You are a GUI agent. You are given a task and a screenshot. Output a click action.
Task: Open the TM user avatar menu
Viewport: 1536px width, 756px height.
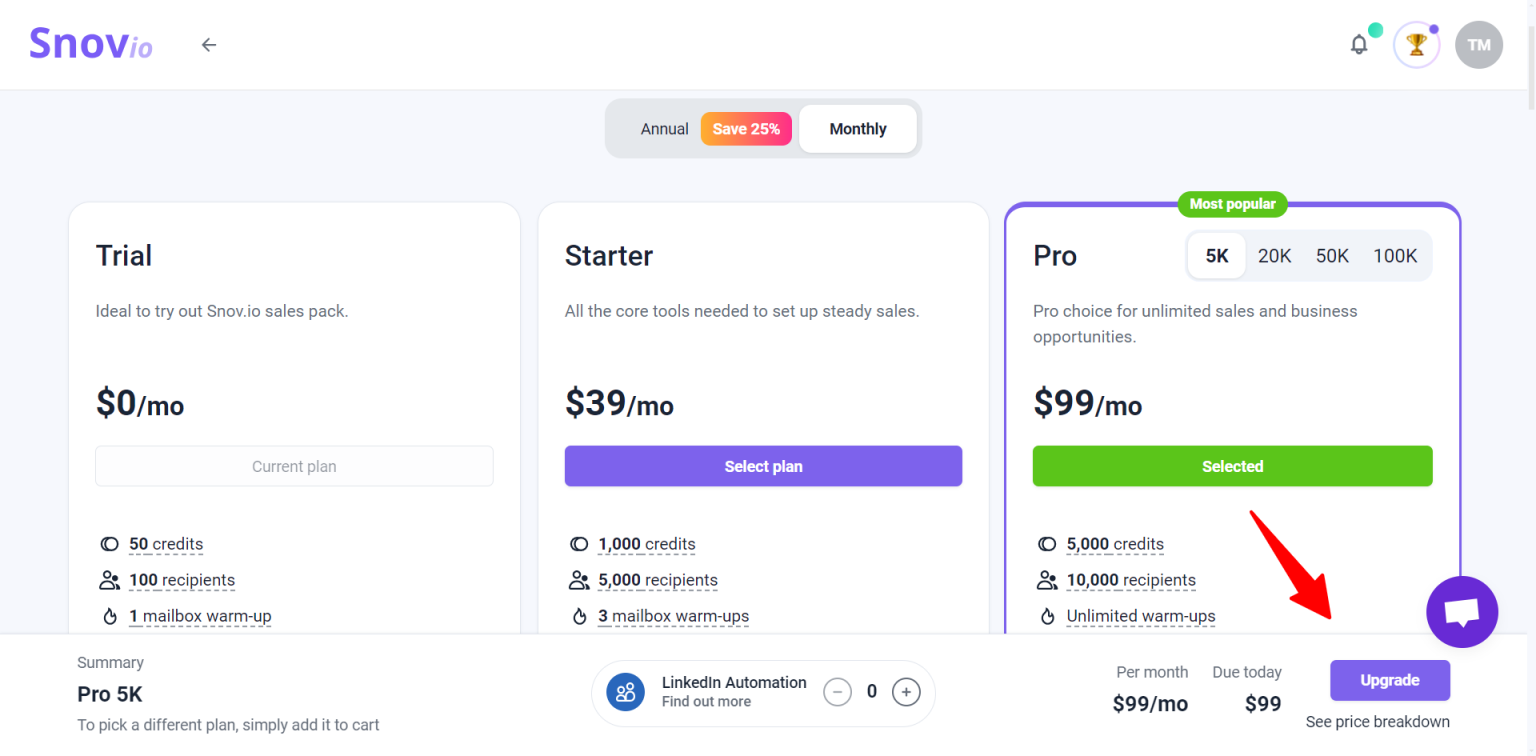click(1478, 45)
